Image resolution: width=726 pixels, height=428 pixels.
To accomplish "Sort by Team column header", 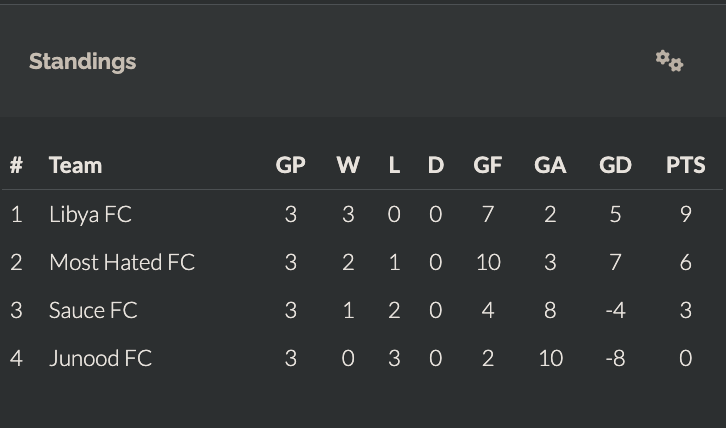I will point(75,165).
